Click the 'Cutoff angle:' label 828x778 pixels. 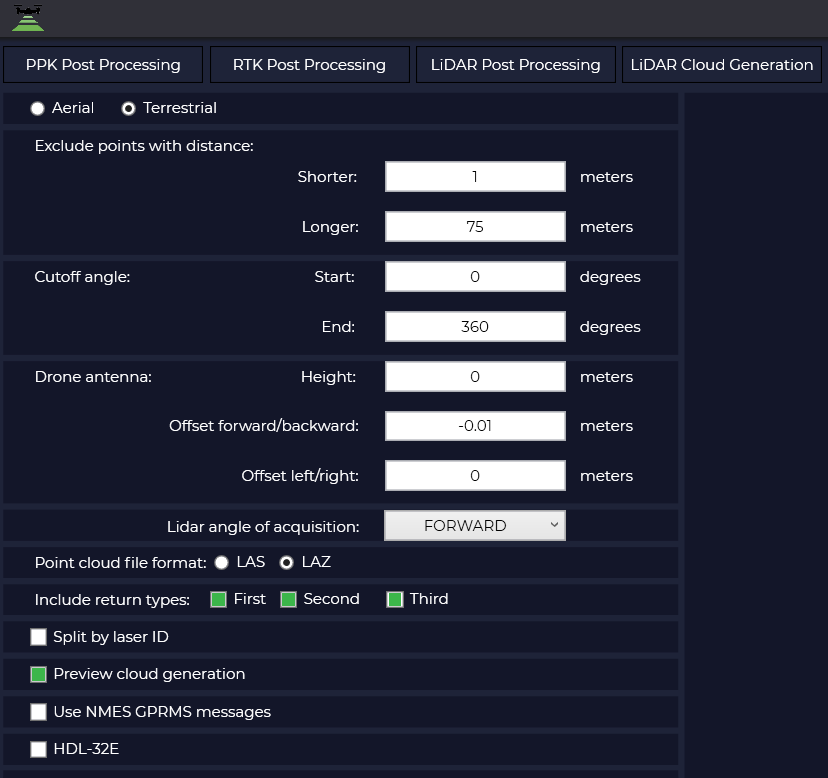[x=82, y=277]
